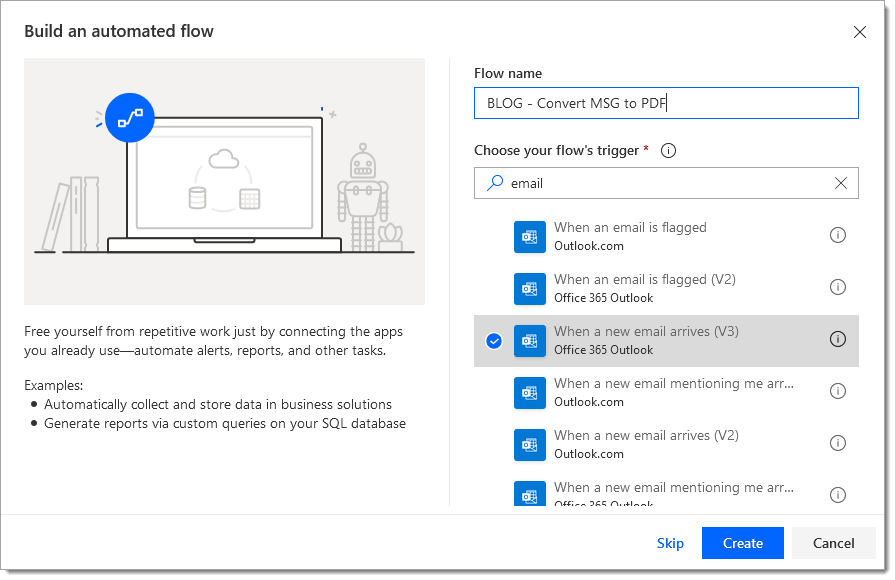Click search magnifier icon in trigger box
This screenshot has height=580, width=895.
[494, 183]
